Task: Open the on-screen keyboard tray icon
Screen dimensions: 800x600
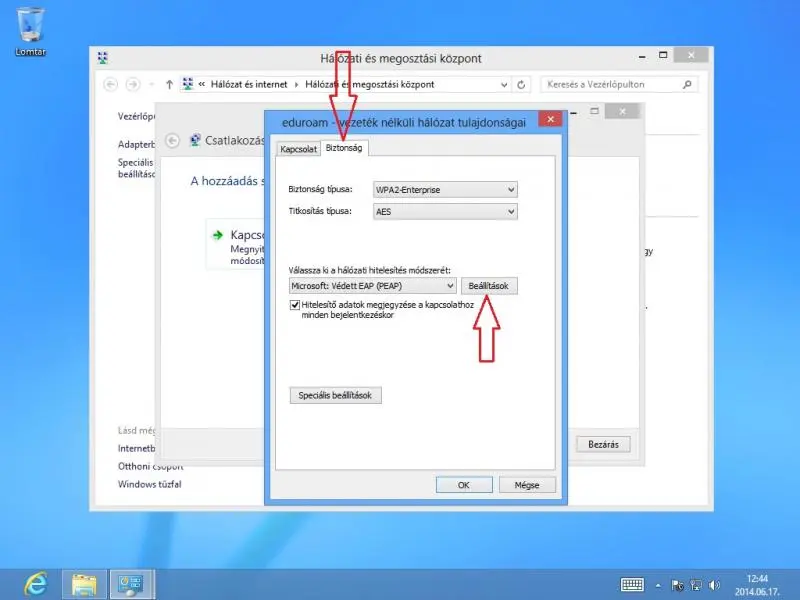Action: 632,584
